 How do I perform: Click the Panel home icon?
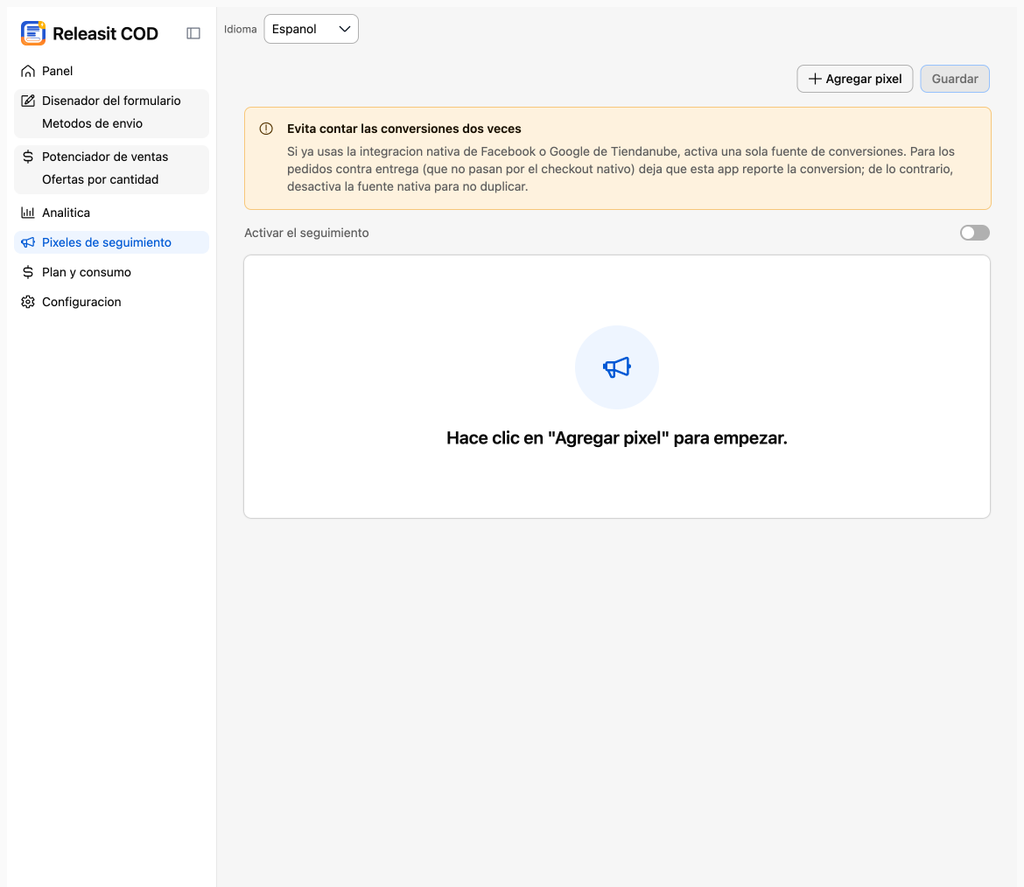[27, 71]
